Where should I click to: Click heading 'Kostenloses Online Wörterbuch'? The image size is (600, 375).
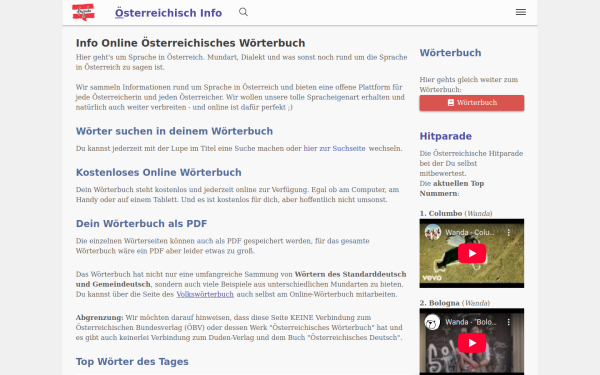pyautogui.click(x=158, y=173)
